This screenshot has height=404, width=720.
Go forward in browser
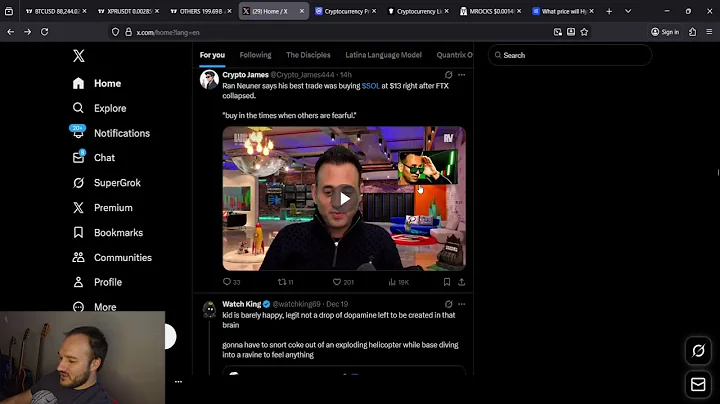(28, 32)
